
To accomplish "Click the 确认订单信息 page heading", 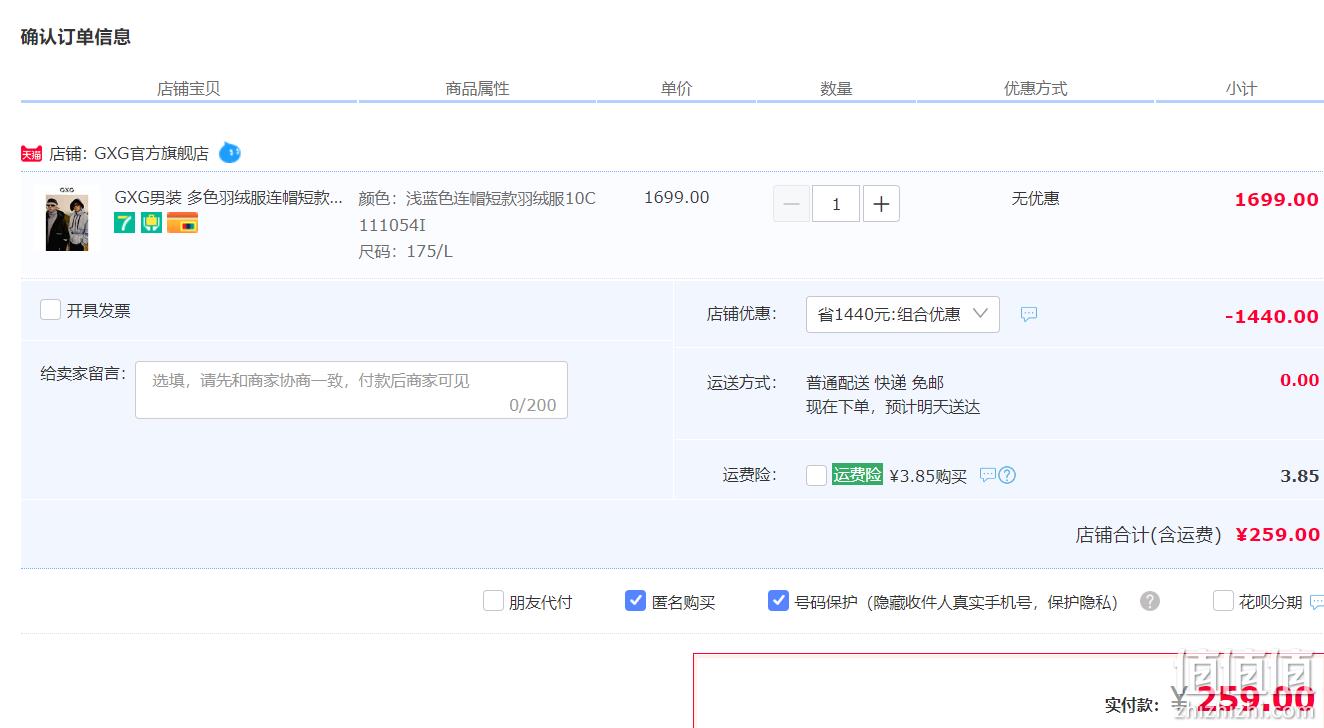I will pyautogui.click(x=76, y=37).
